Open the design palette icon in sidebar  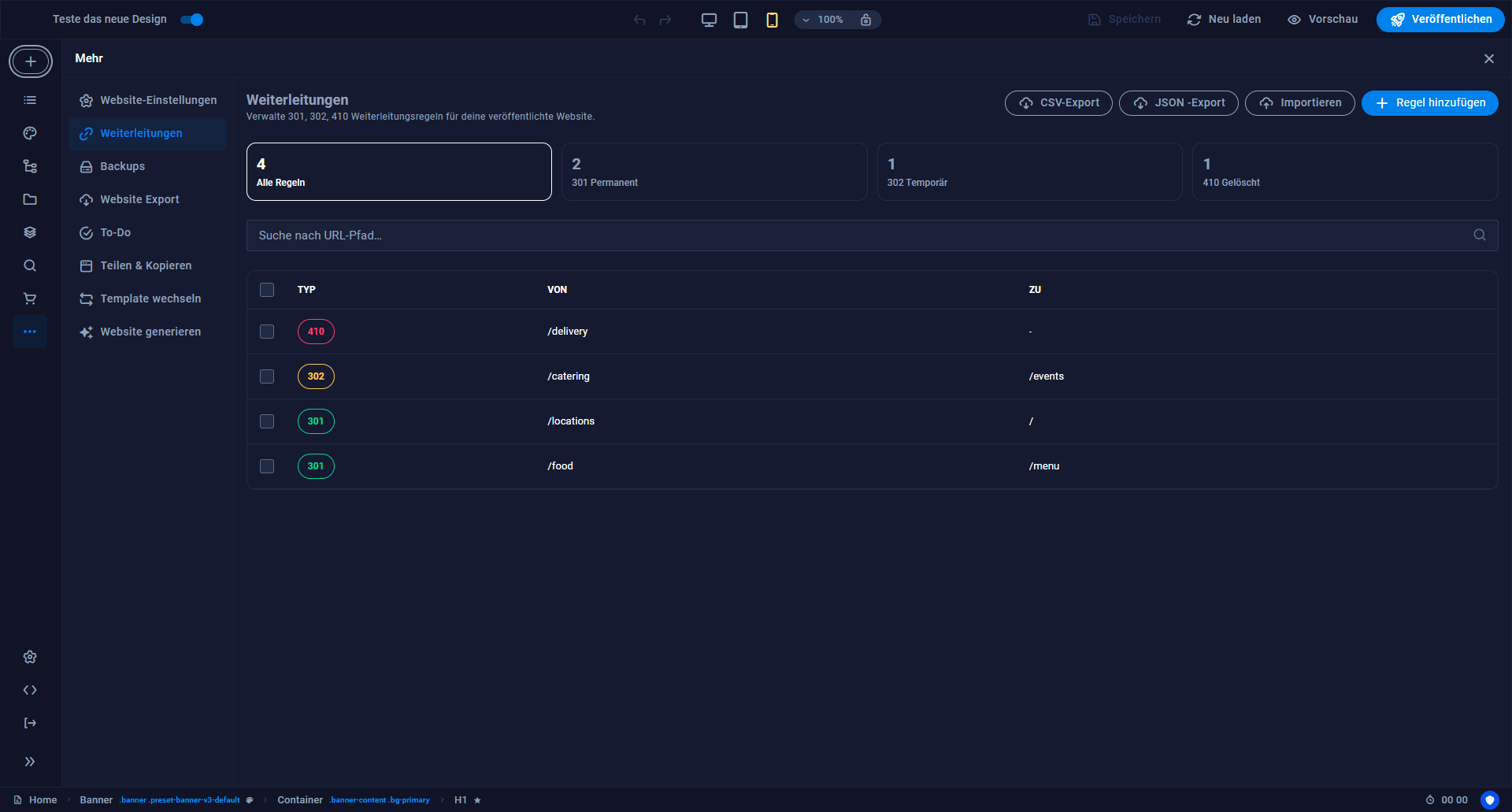(x=30, y=133)
